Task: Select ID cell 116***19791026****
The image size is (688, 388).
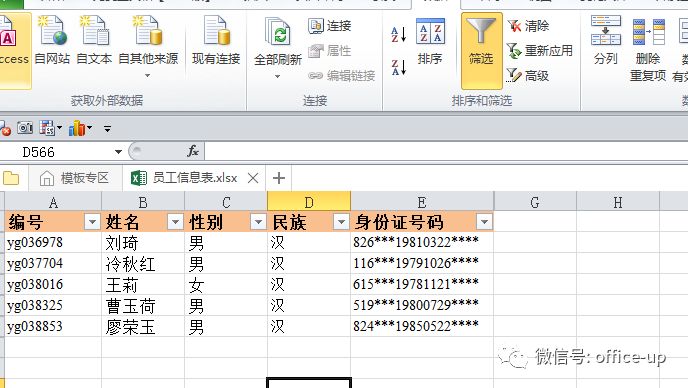Action: (x=422, y=263)
